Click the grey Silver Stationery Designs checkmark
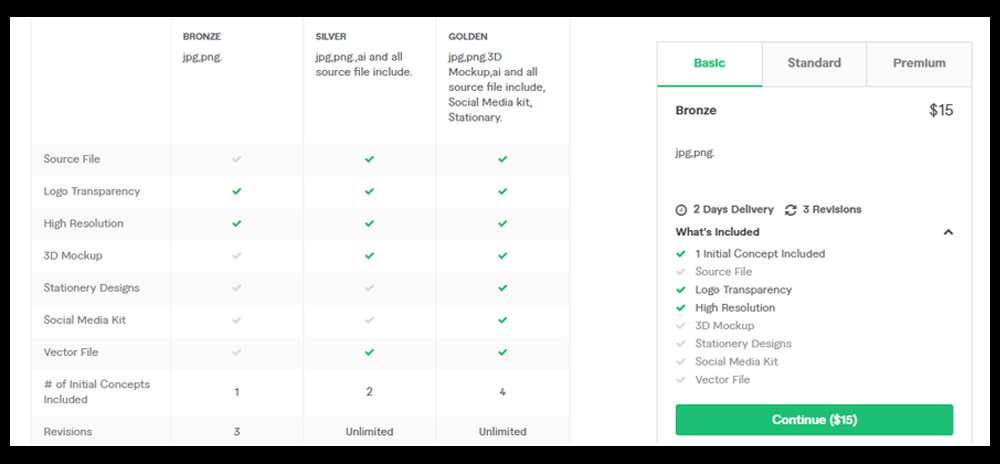 pos(369,288)
